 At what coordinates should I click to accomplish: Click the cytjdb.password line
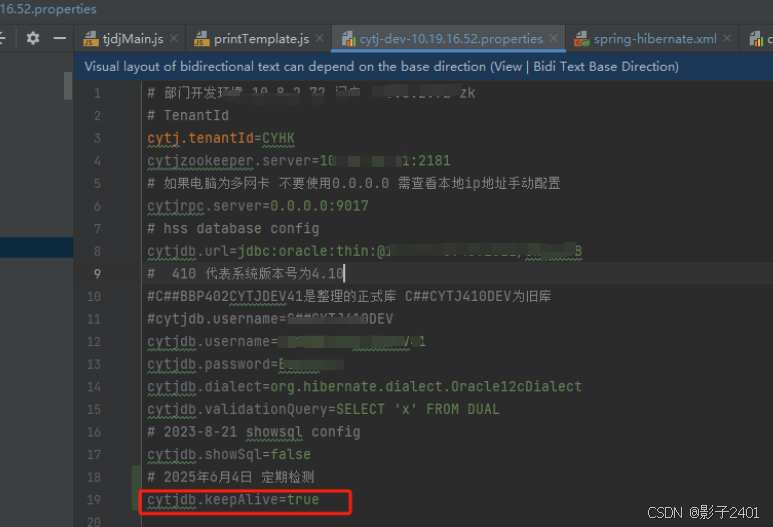(x=245, y=364)
